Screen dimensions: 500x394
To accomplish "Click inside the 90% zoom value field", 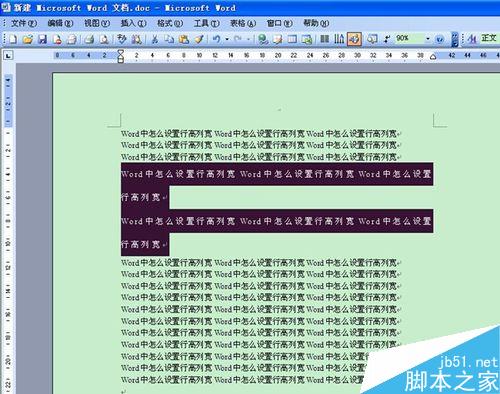I will pyautogui.click(x=409, y=39).
